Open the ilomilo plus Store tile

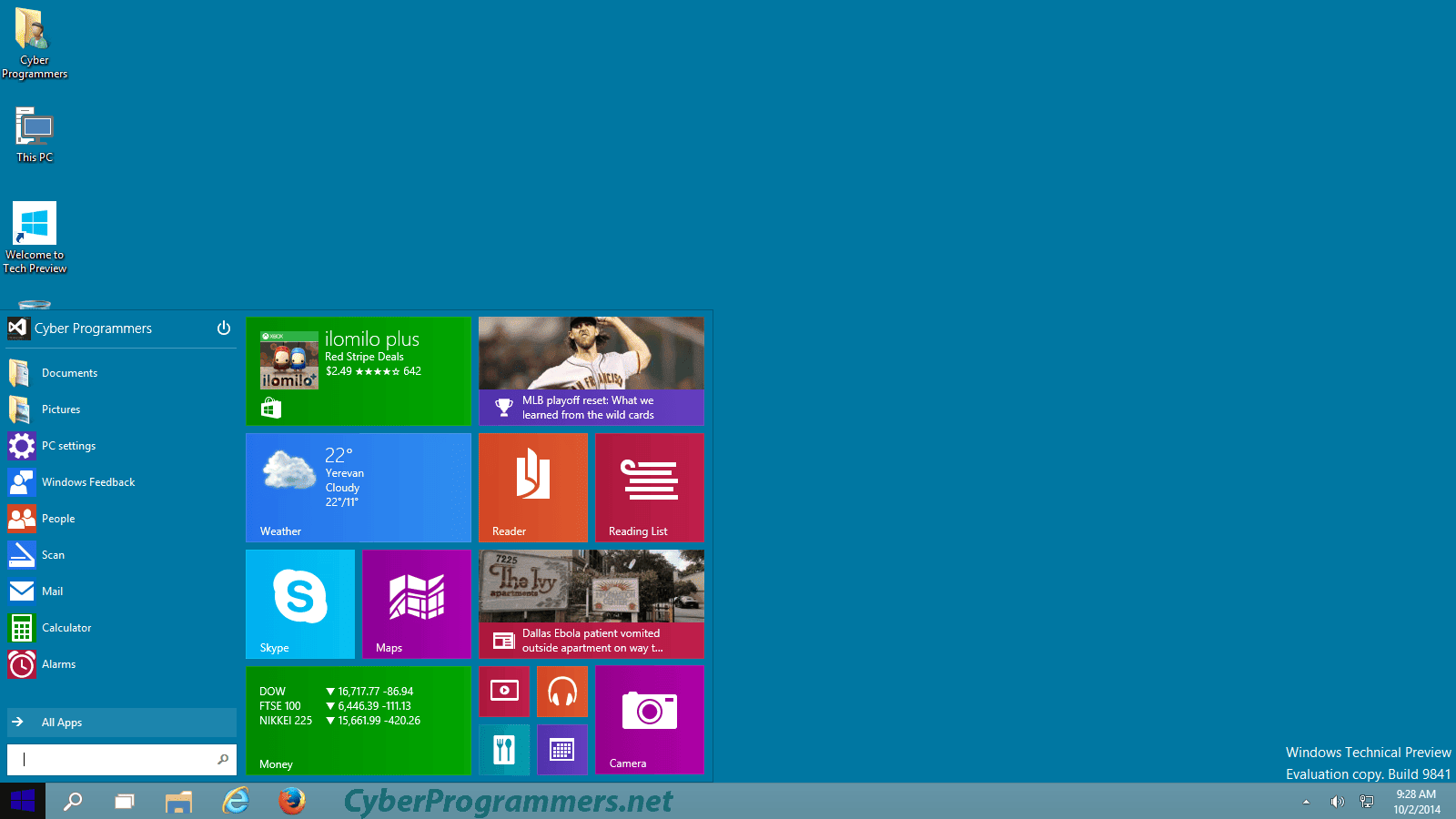(x=359, y=371)
